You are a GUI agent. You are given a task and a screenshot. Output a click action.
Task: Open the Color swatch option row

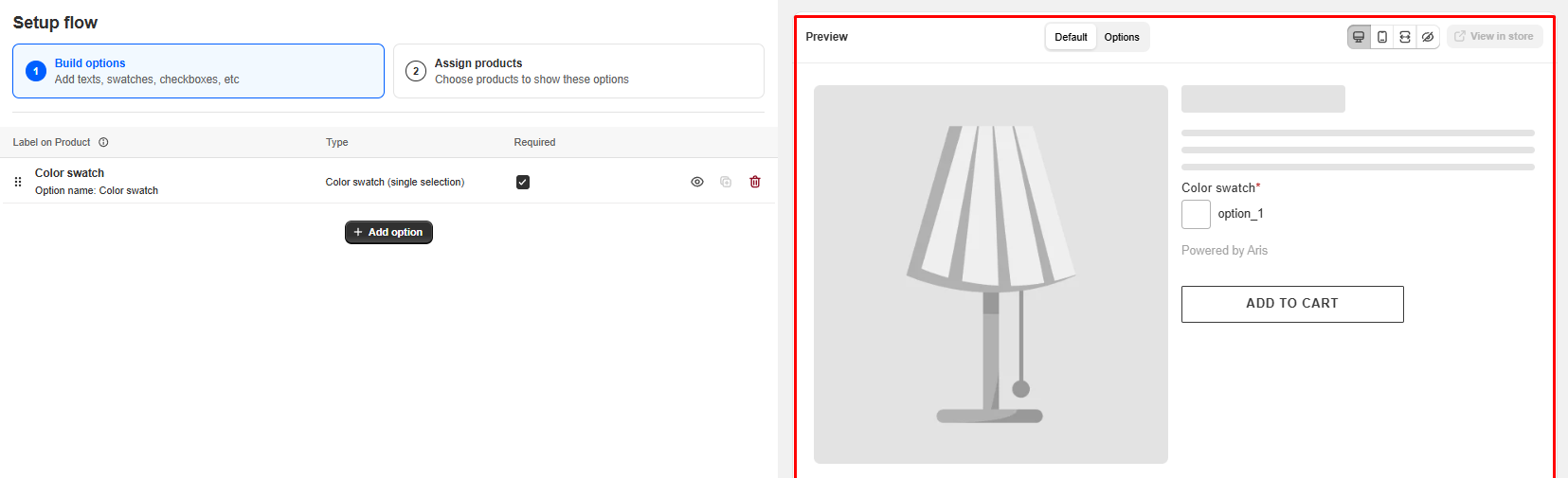point(388,181)
